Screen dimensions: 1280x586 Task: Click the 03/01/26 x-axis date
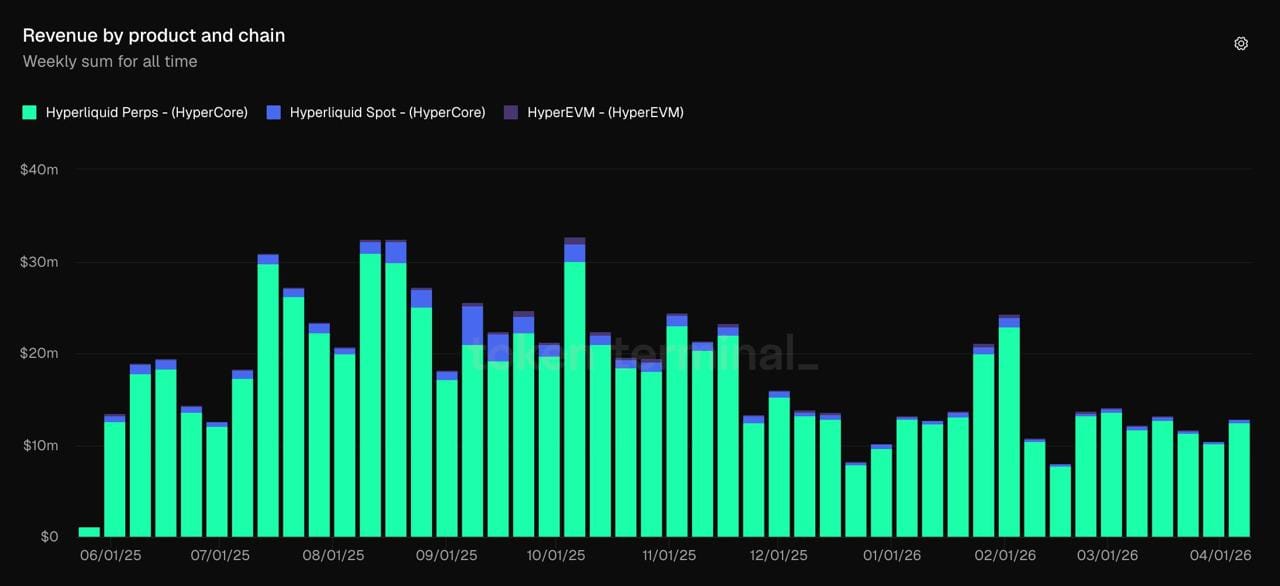click(x=1106, y=555)
